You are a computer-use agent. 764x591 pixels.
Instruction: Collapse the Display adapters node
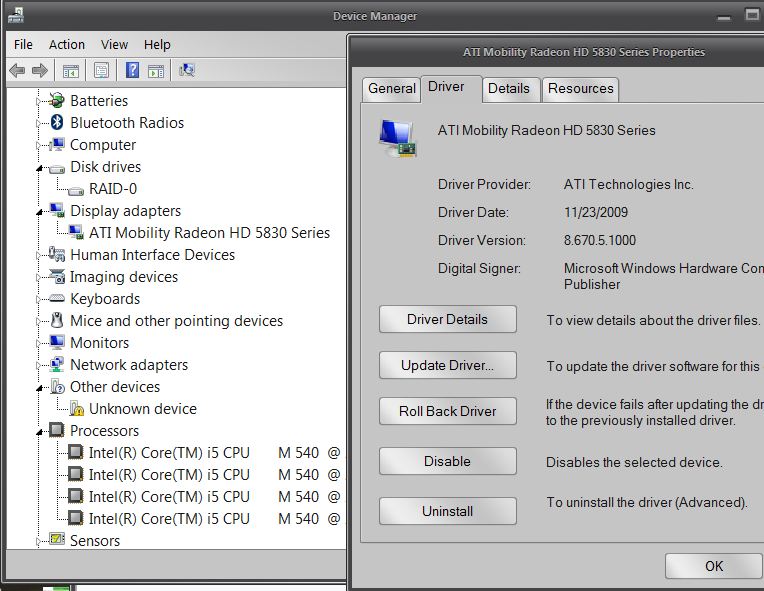[39, 212]
